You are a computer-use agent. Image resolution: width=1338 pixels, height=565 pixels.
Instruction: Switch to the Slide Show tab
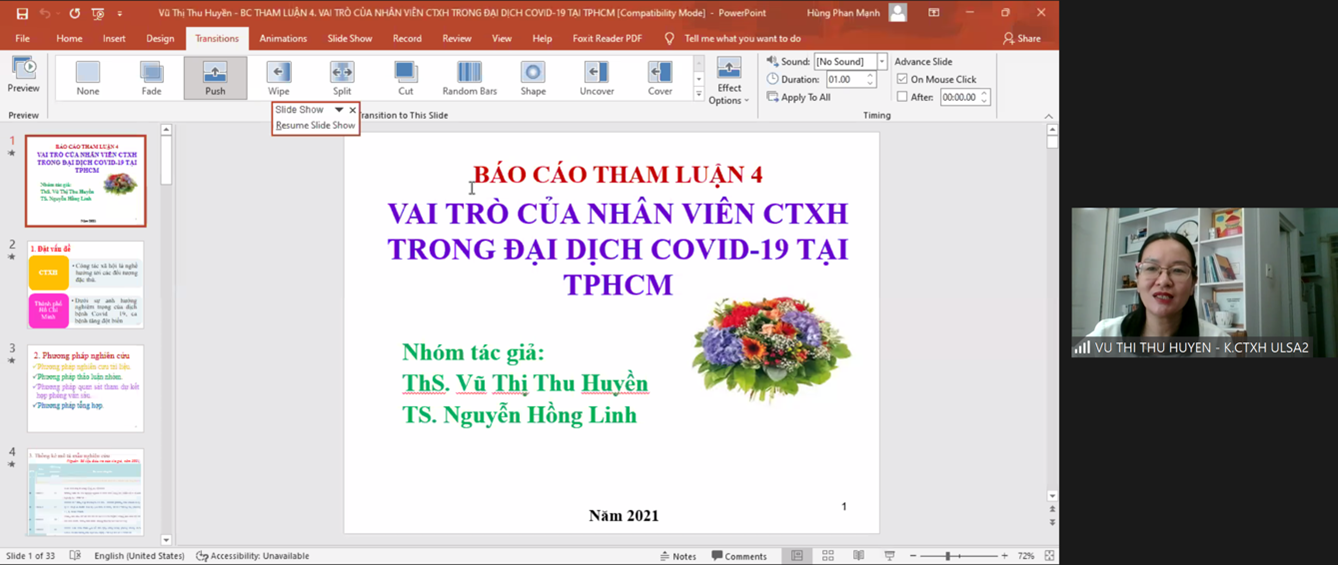pyautogui.click(x=350, y=39)
